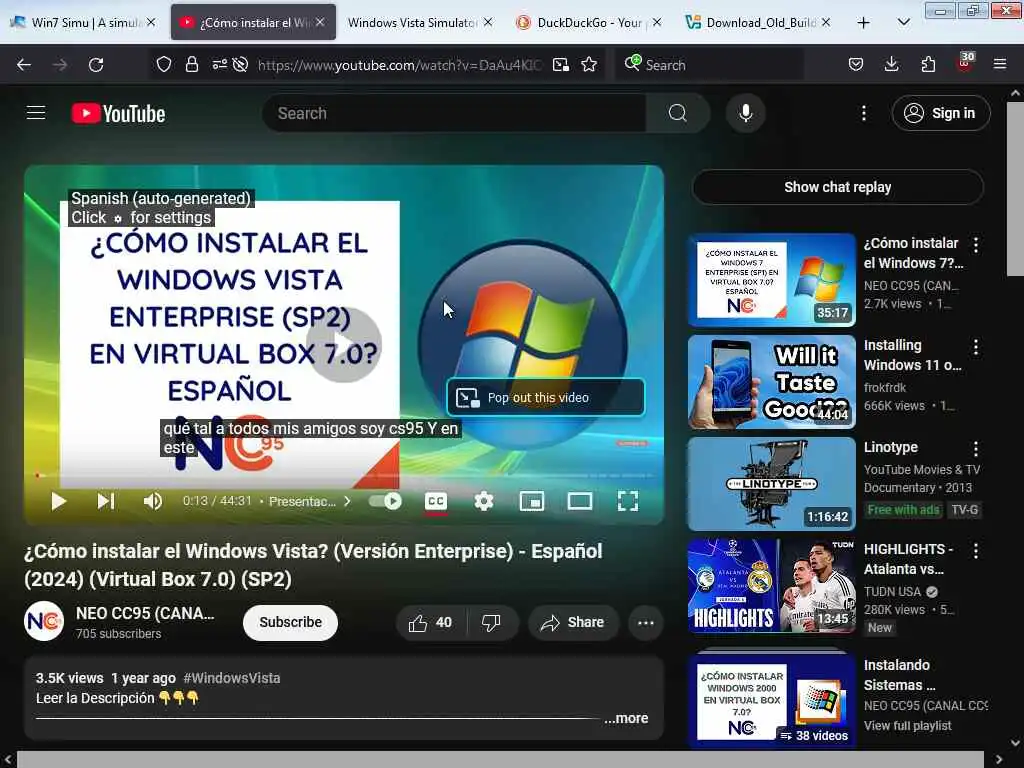Toggle the autoplay switch in player
This screenshot has width=1024, height=768.
pos(385,502)
